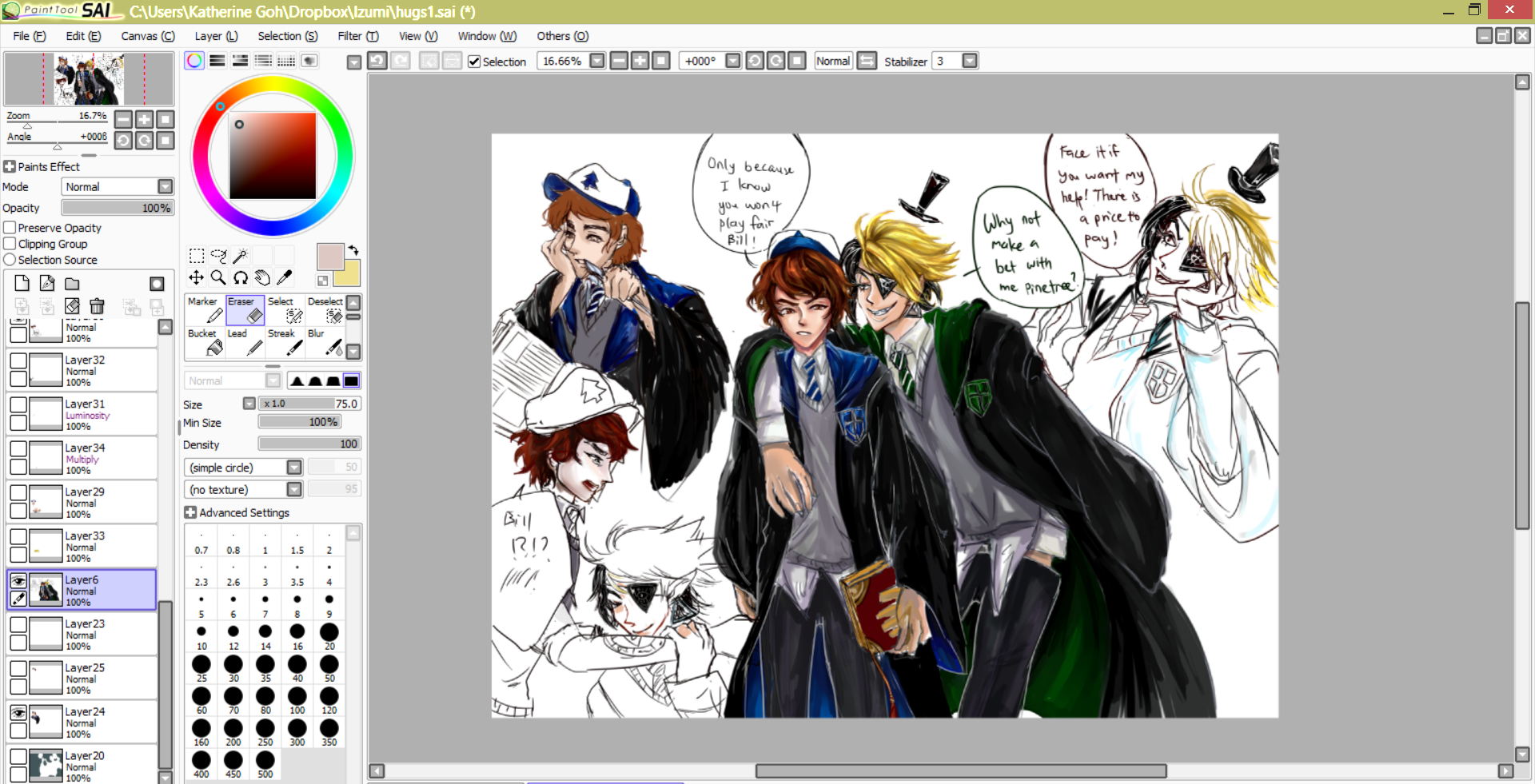
Task: Choose the Blur tool
Action: click(325, 342)
